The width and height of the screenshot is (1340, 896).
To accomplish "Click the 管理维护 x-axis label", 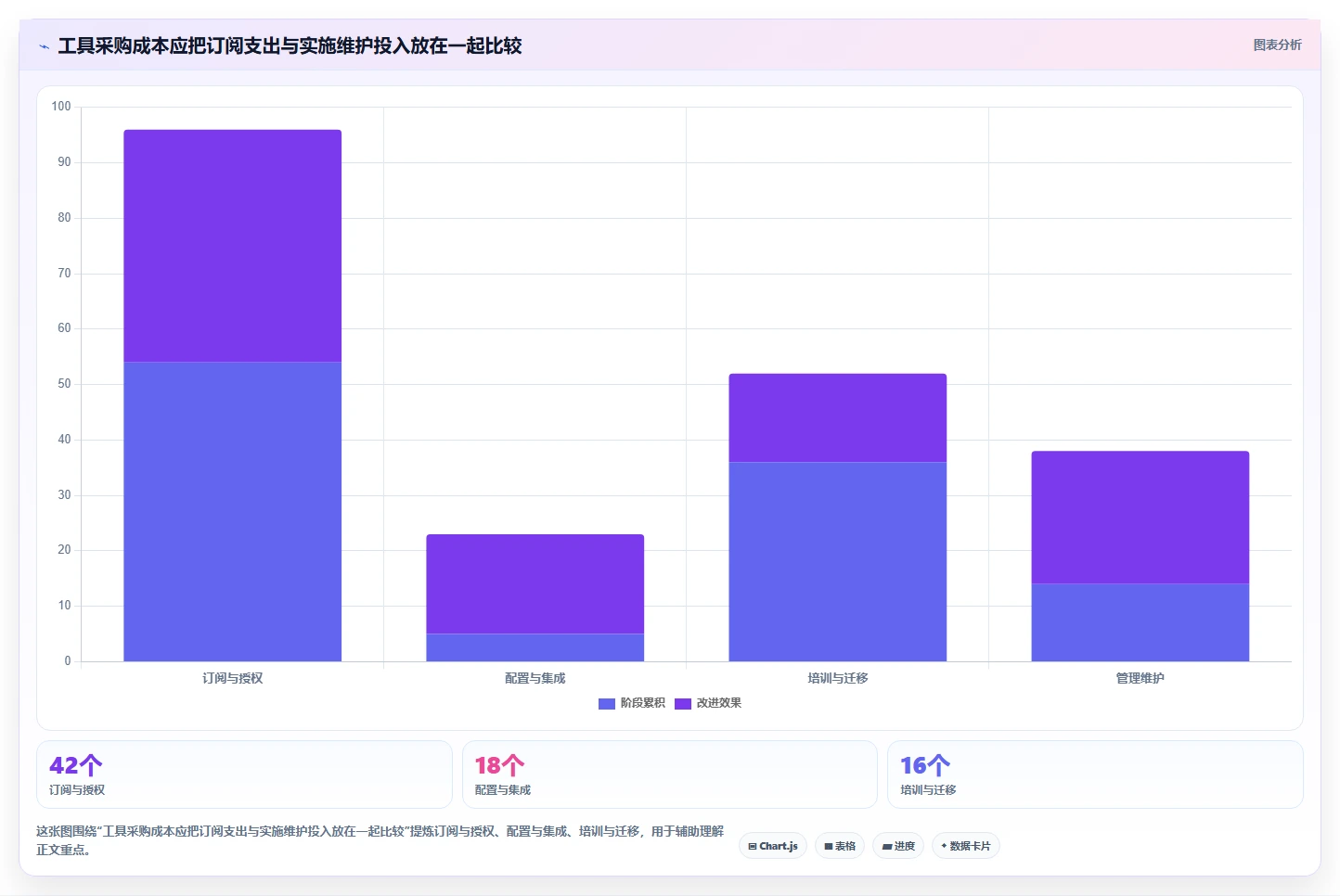I will point(1140,678).
